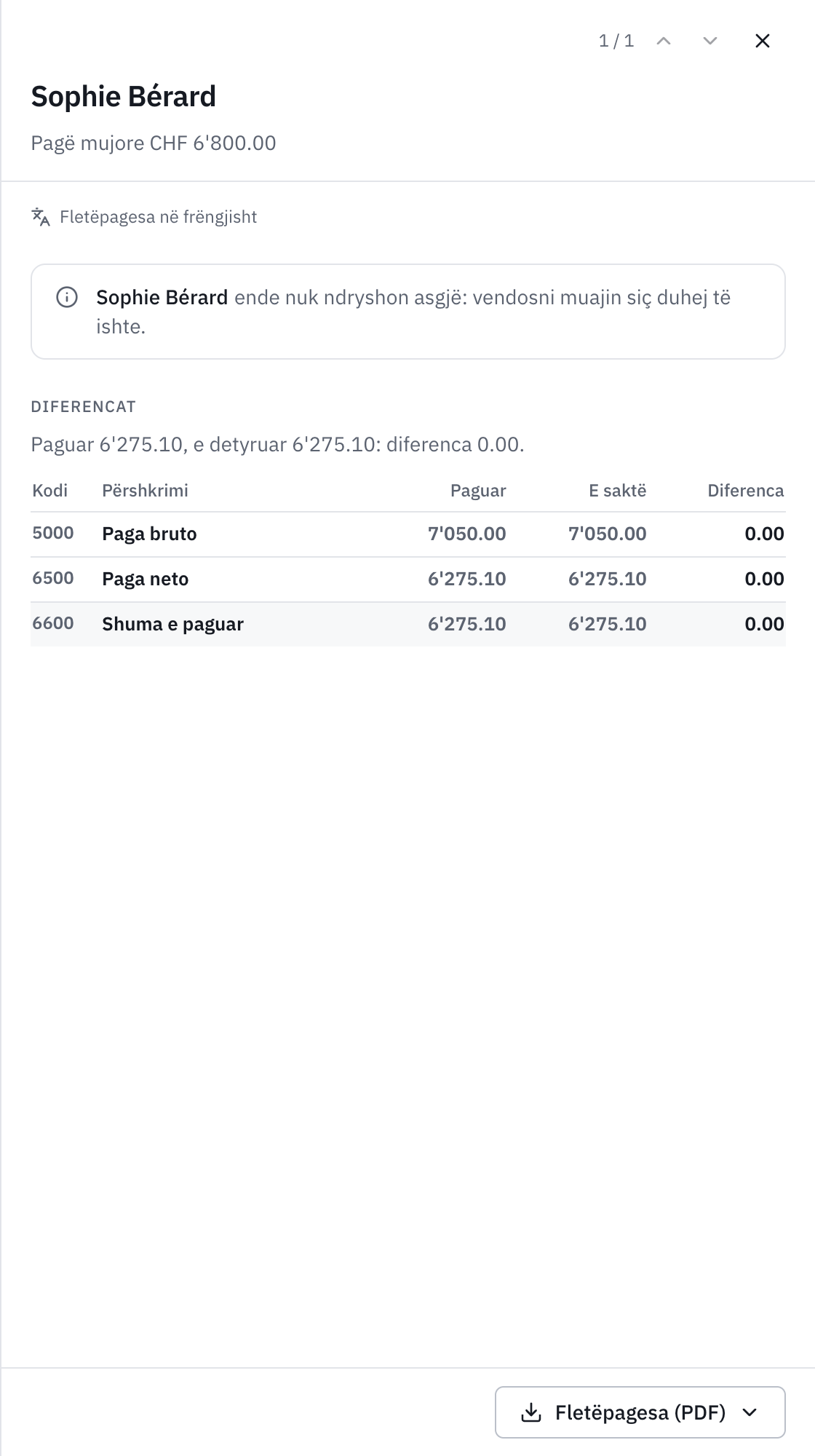
Task: Click the Diferenca value in Paga neto row
Action: point(764,579)
